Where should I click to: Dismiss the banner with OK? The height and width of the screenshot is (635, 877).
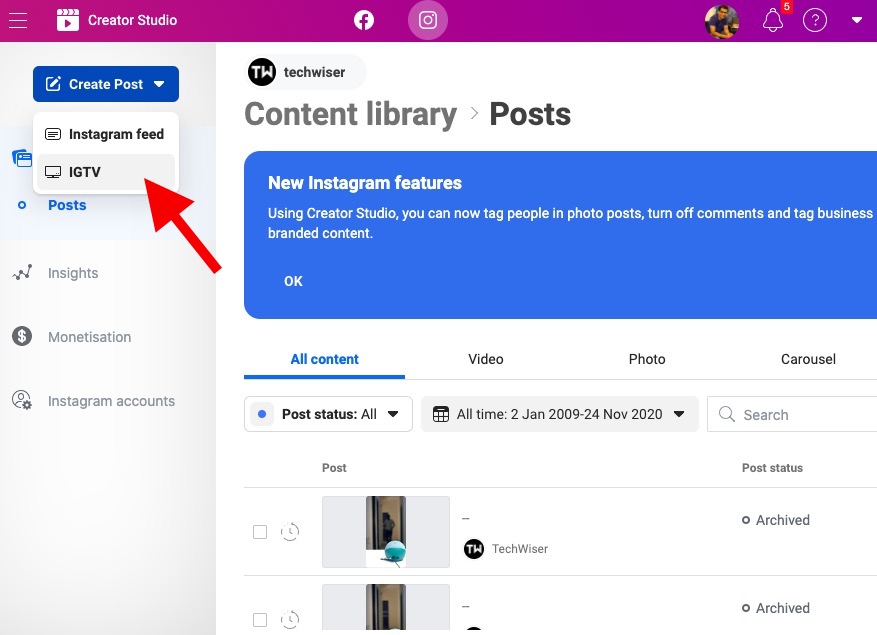coord(293,281)
